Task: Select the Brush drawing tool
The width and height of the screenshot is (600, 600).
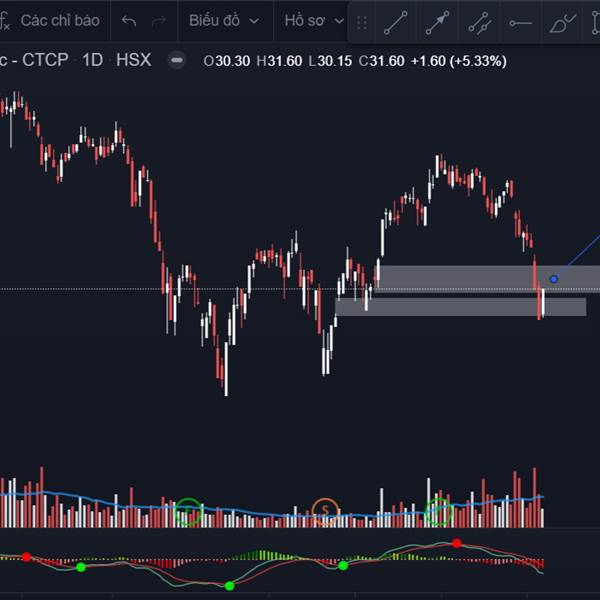Action: click(x=562, y=23)
